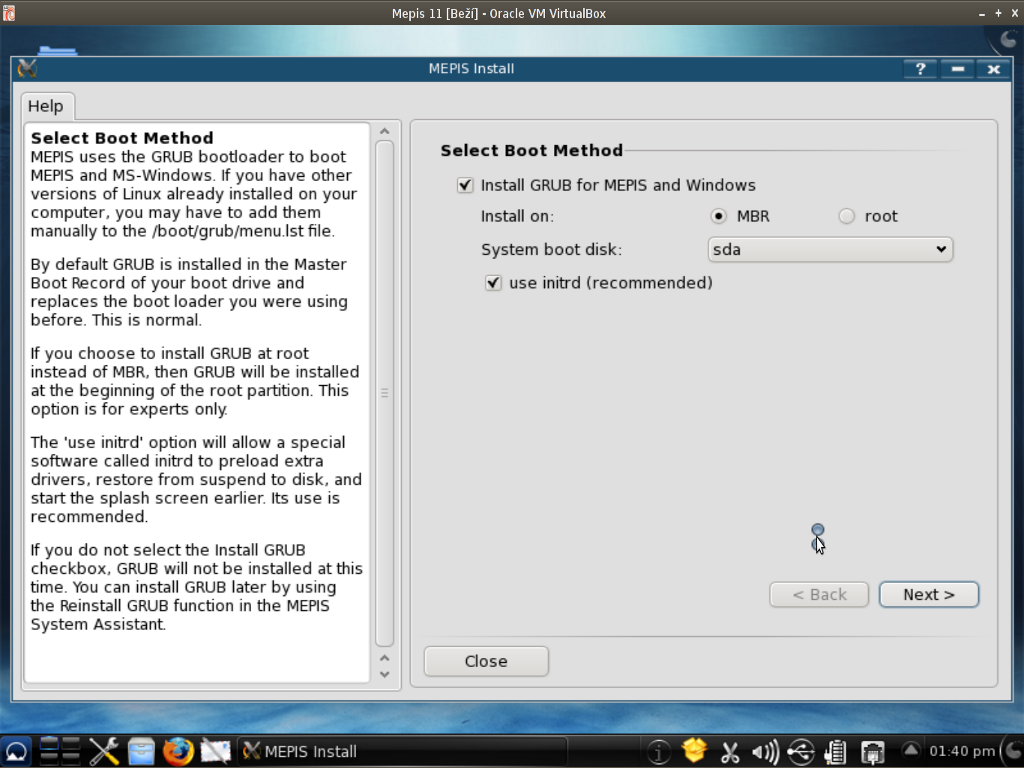The image size is (1024, 768).
Task: Click the tray icon left of the network plug
Action: tap(836, 752)
